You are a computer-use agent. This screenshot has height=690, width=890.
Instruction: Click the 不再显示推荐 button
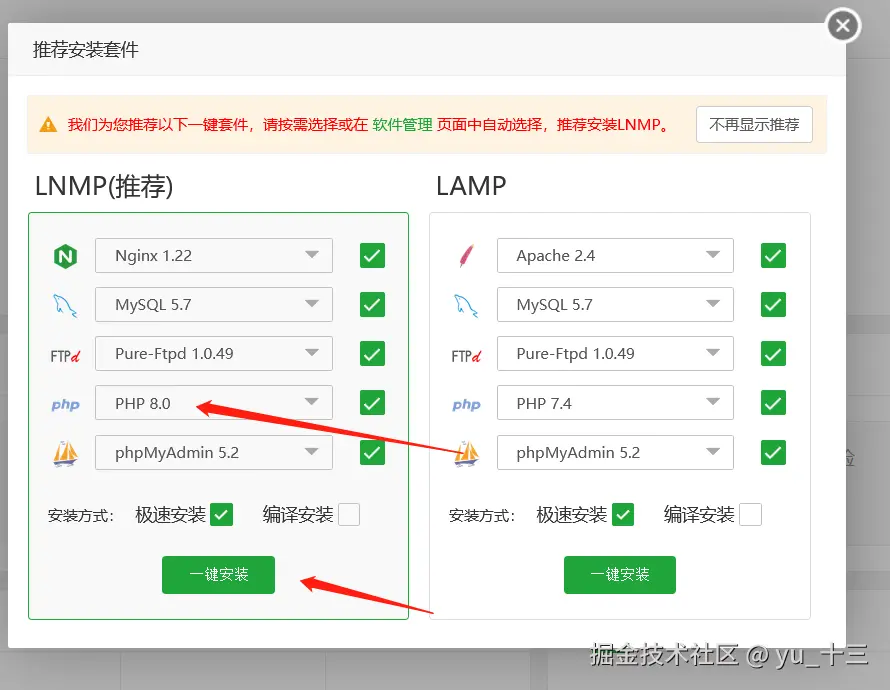coord(754,124)
